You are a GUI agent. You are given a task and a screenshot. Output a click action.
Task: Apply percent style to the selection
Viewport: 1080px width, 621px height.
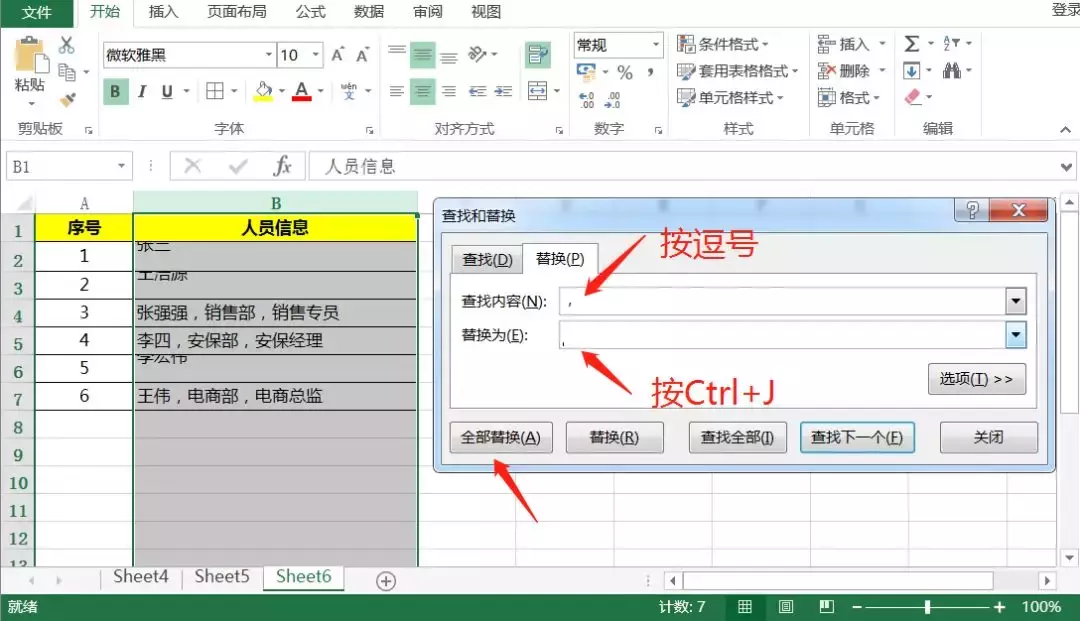[x=626, y=72]
